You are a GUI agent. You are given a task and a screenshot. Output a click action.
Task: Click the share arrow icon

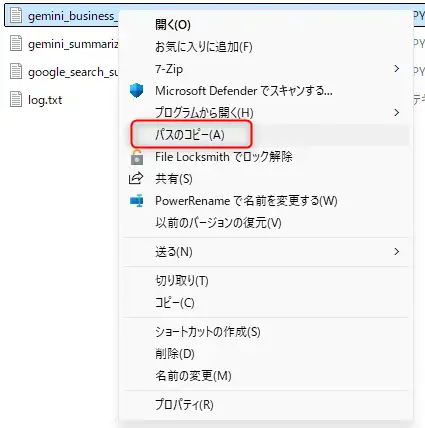point(136,179)
